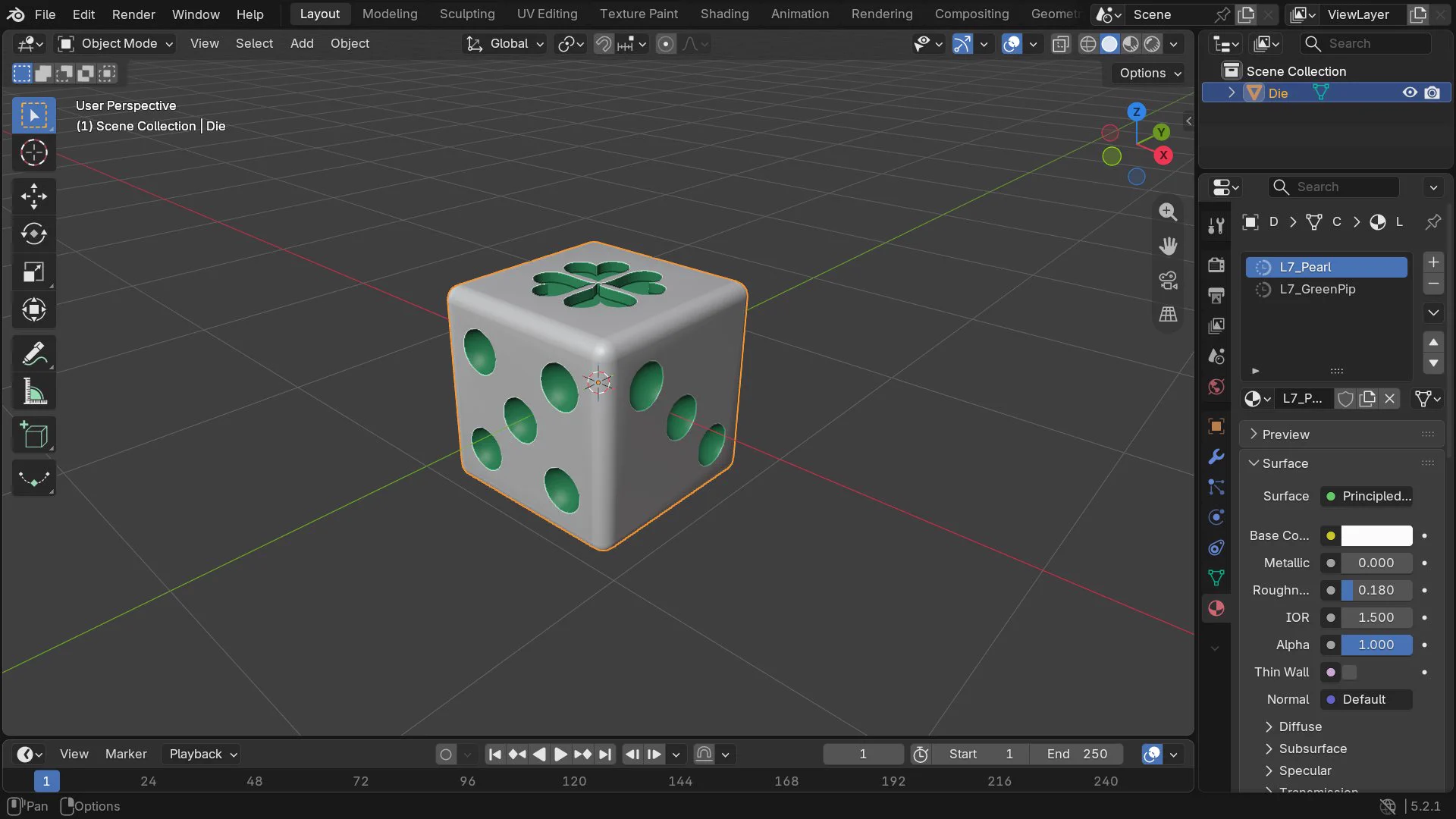Enable the Thin Wall checkbox
This screenshot has width=1456, height=819.
tap(1350, 672)
